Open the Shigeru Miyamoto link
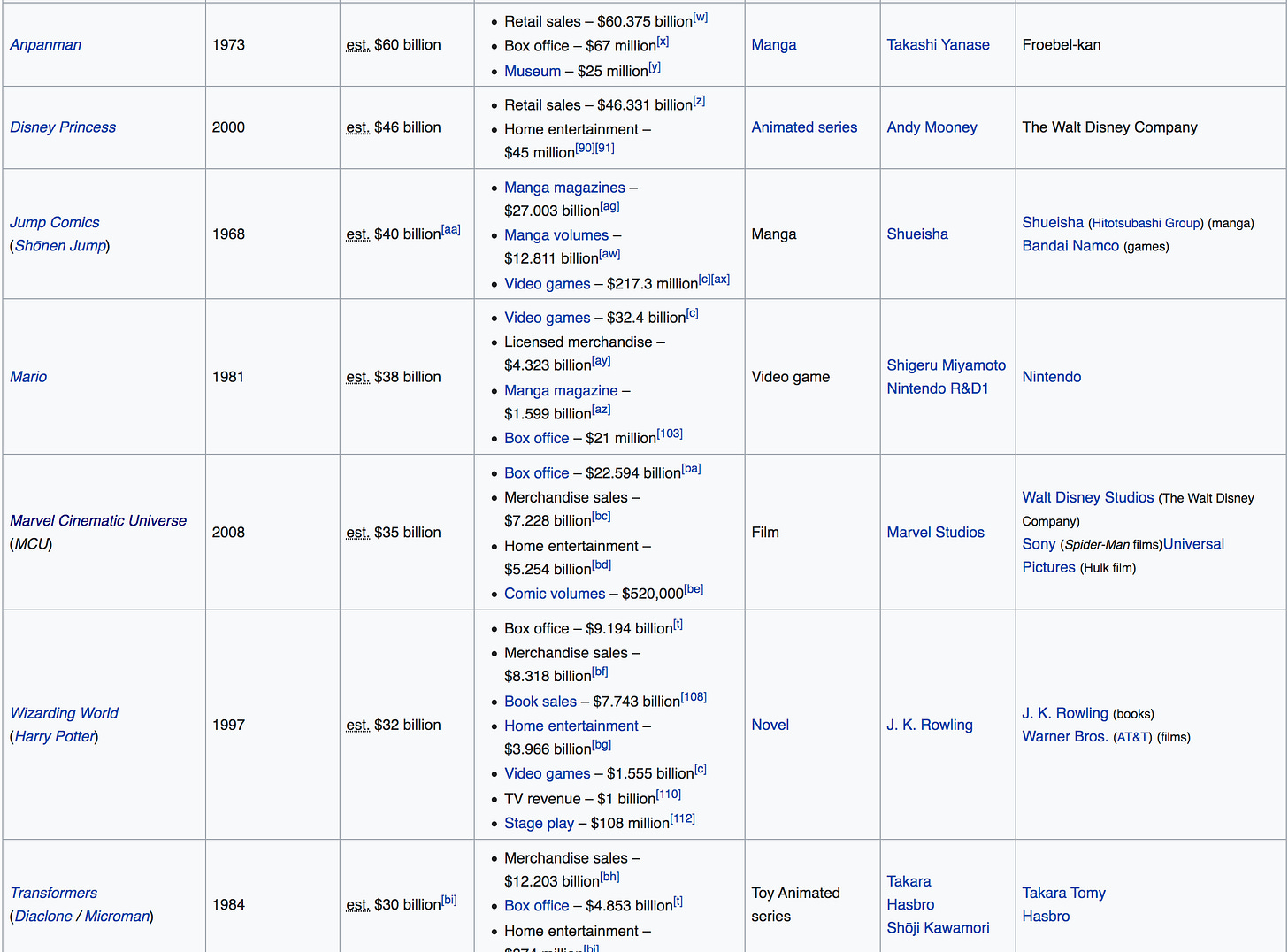1288x952 pixels. 947,365
